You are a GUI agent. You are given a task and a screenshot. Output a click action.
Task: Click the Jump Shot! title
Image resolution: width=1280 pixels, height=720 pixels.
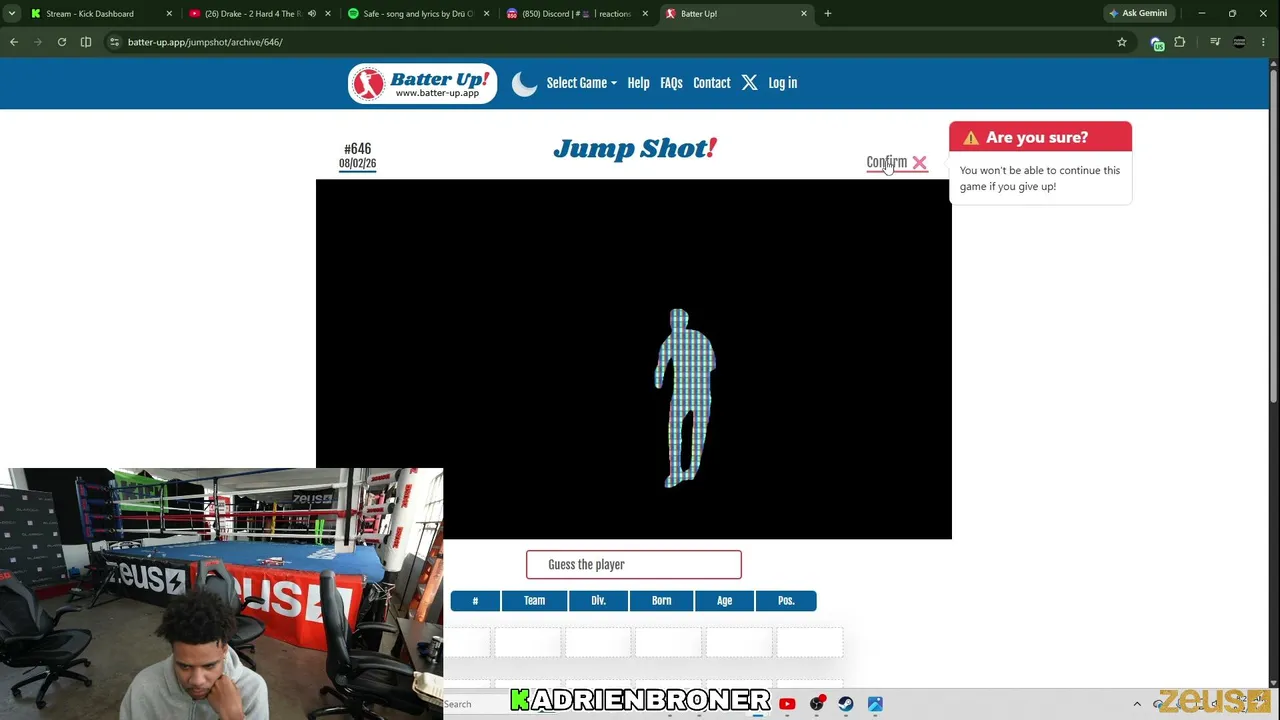tap(635, 149)
